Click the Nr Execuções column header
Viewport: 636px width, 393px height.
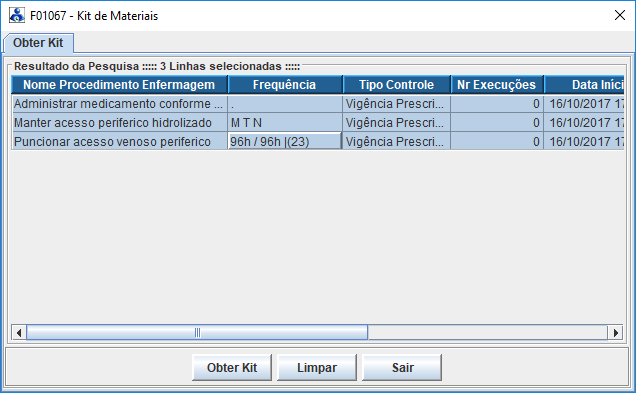click(497, 85)
